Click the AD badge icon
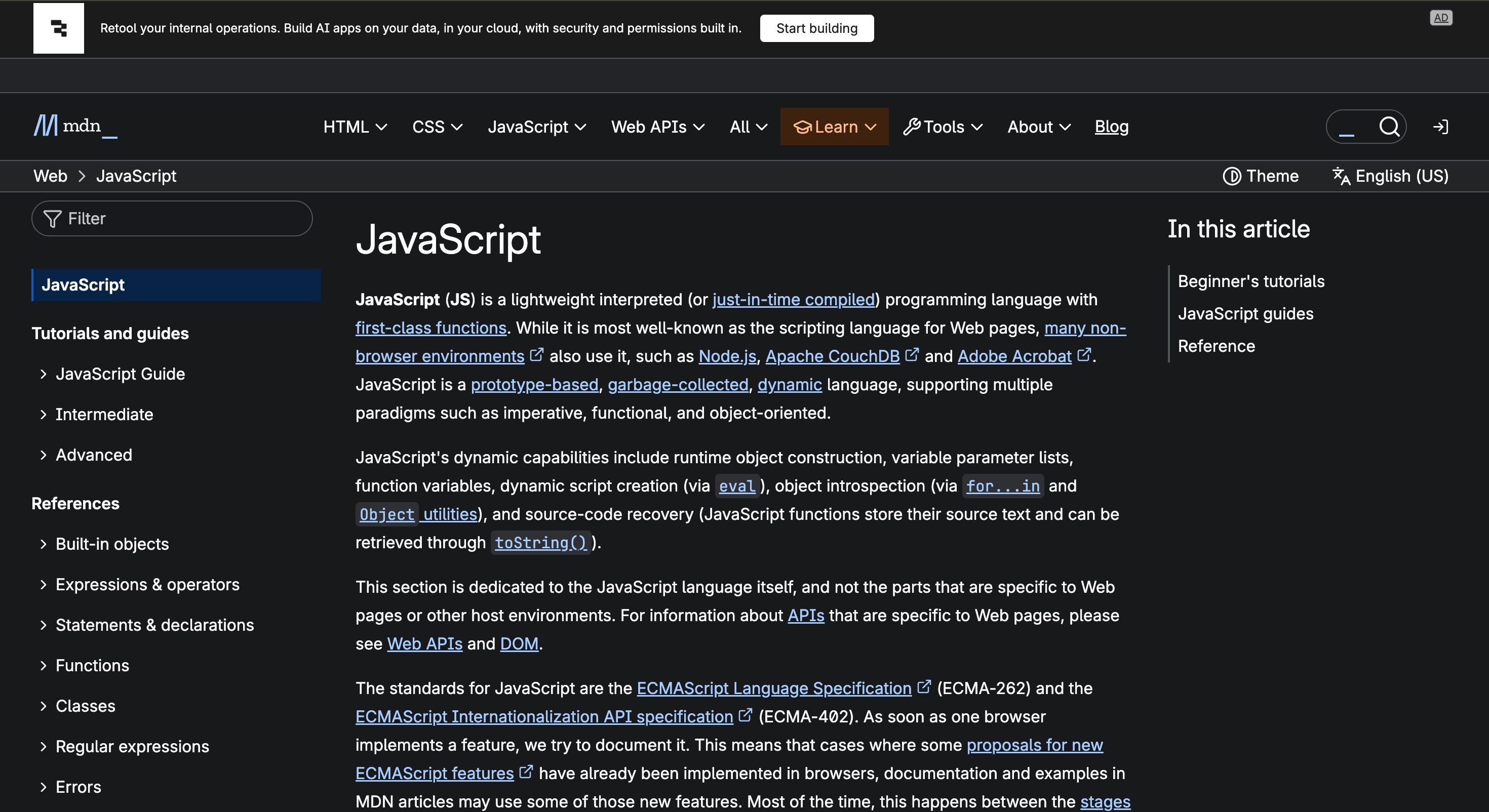This screenshot has width=1489, height=812. 1440,18
